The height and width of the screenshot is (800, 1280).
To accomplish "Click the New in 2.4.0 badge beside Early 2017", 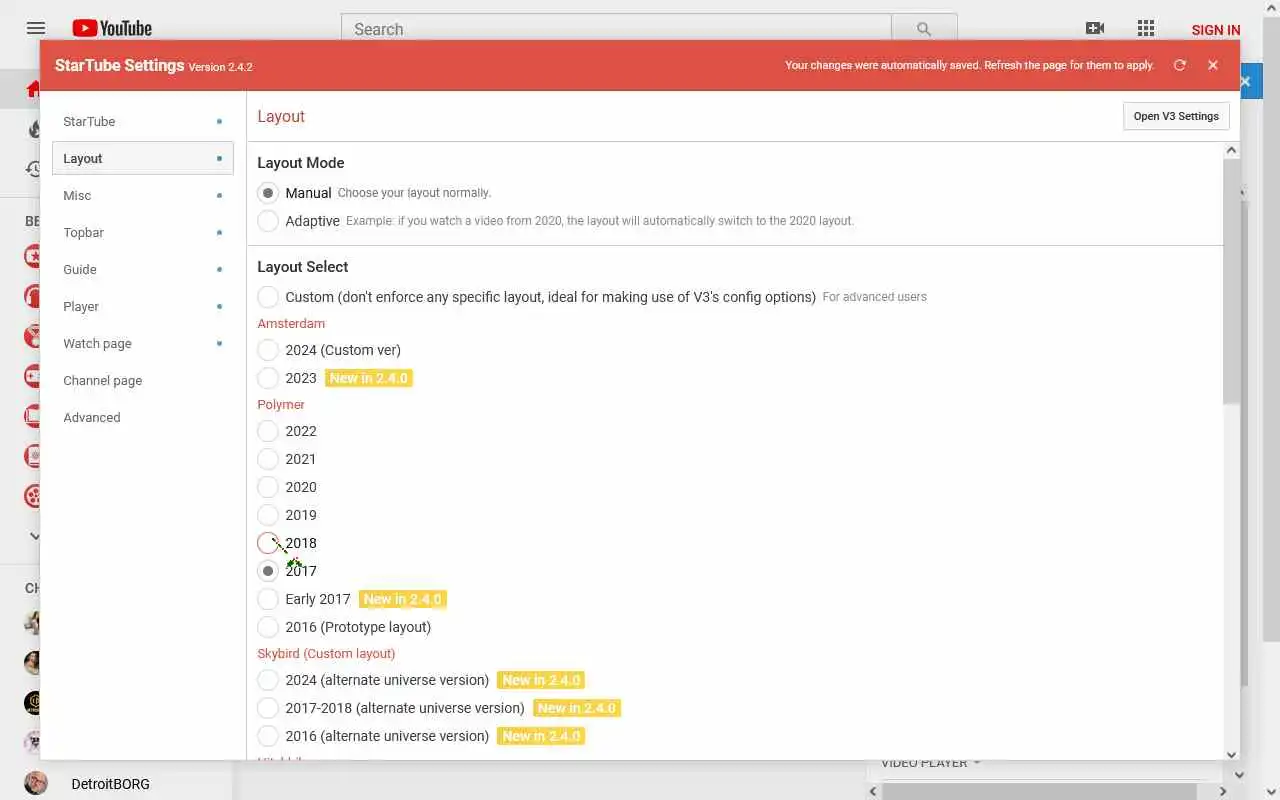I will 402,599.
